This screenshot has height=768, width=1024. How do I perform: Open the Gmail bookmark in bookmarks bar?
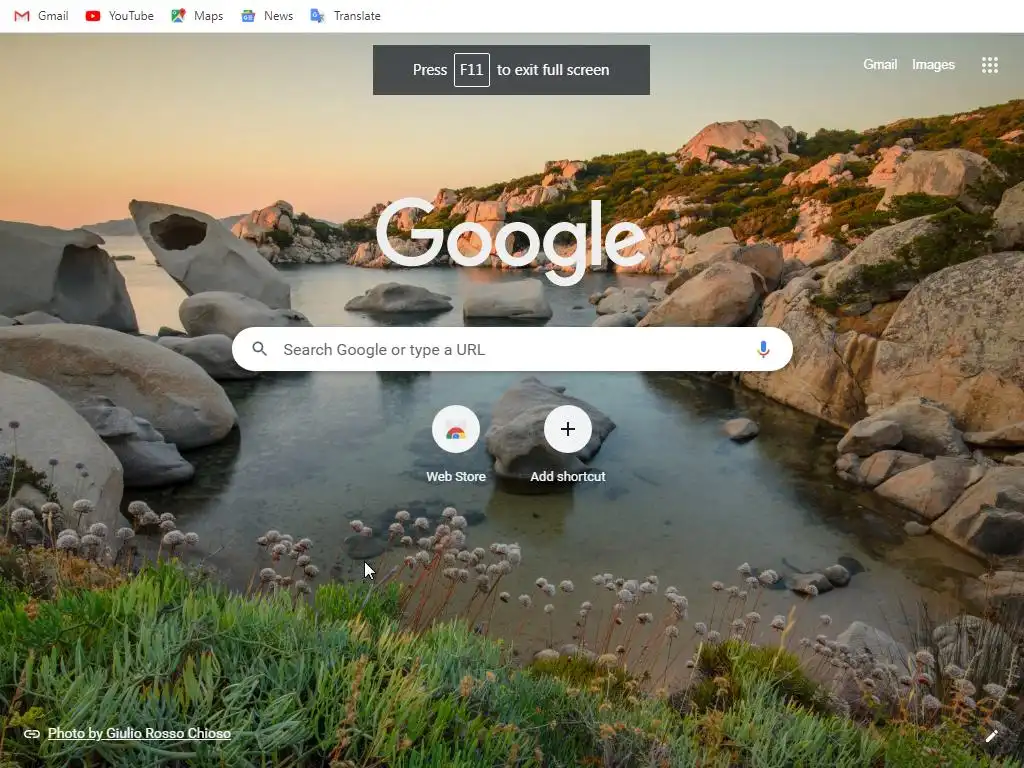(x=41, y=16)
